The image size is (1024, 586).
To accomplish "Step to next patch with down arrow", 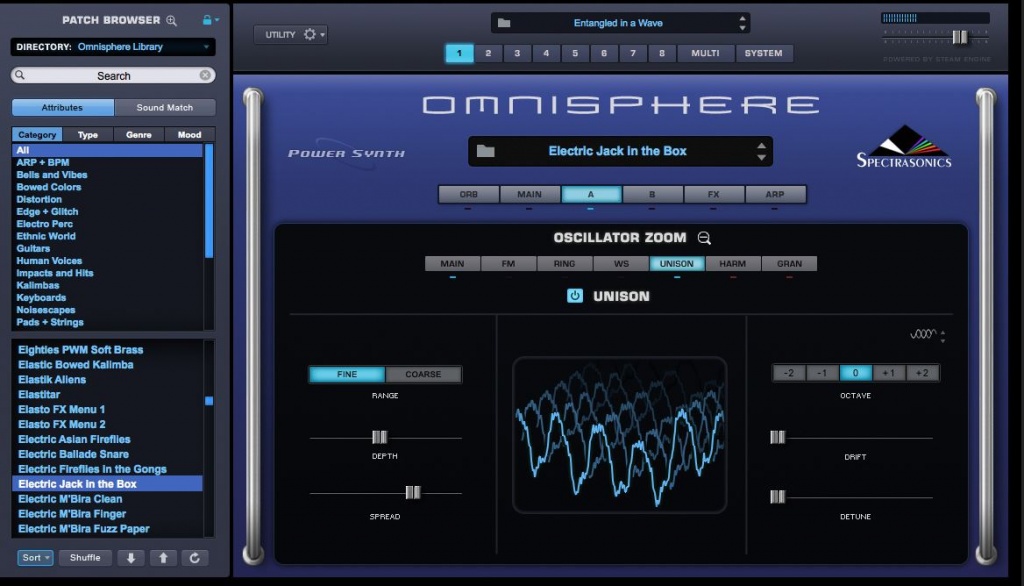I will [x=131, y=558].
